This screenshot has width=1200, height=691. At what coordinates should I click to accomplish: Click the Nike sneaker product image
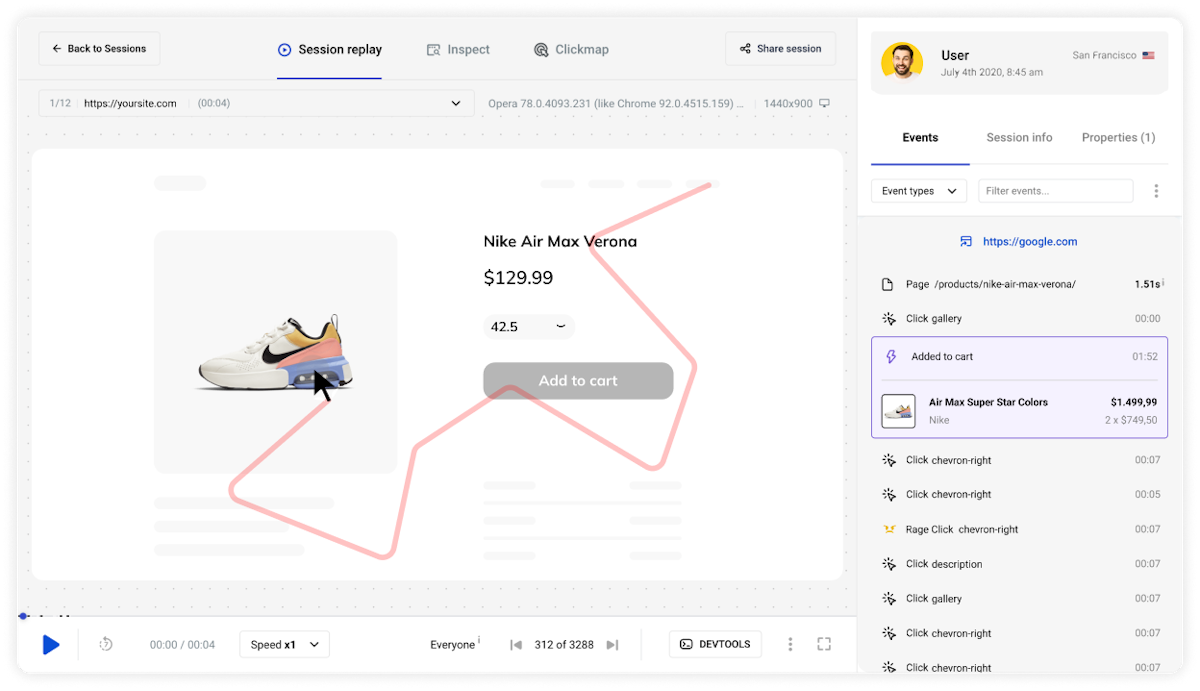tap(275, 353)
